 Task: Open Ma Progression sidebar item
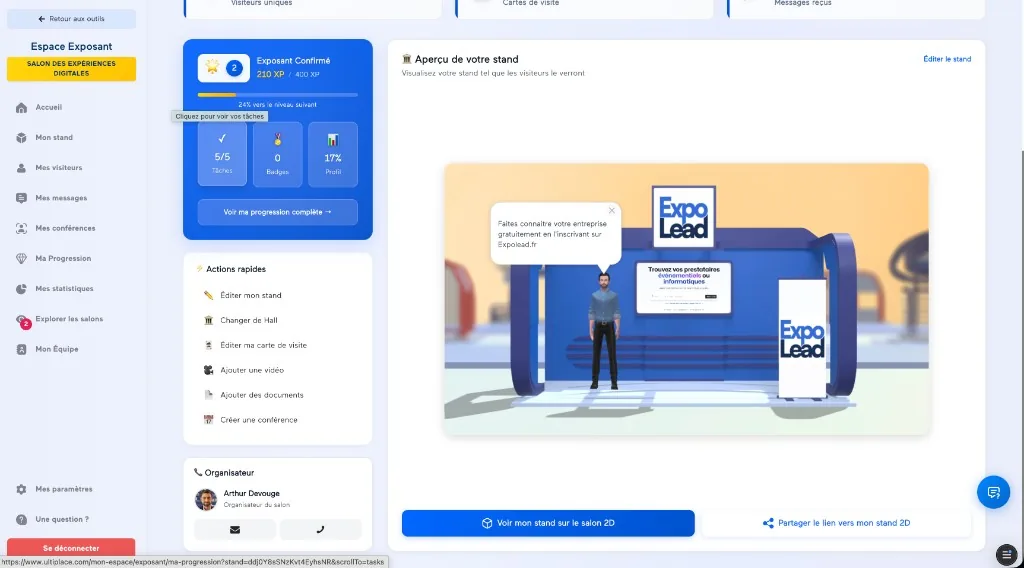tap(63, 259)
